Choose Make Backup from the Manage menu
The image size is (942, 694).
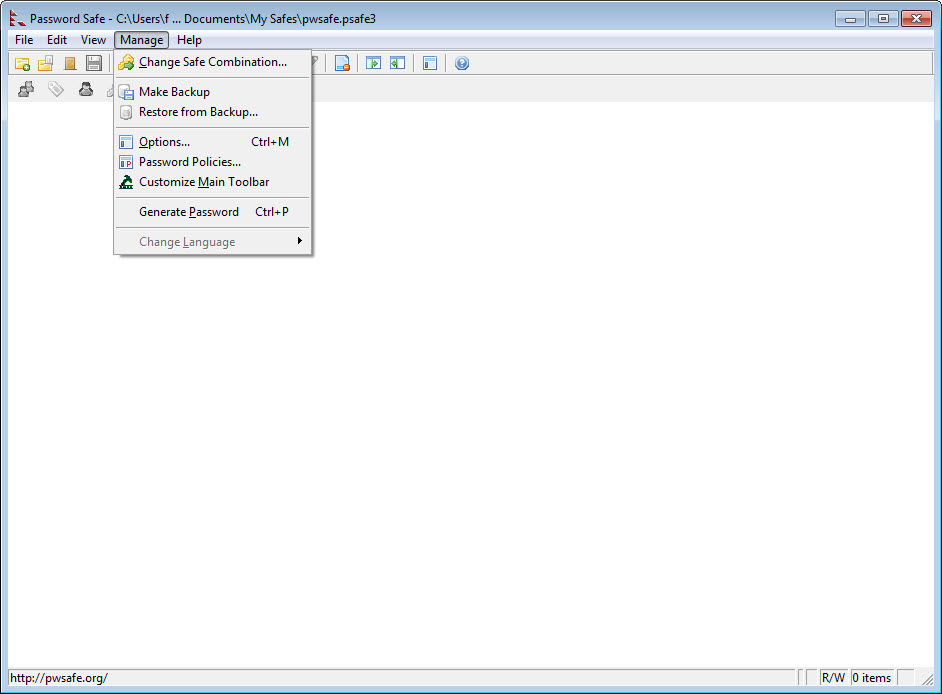point(174,92)
